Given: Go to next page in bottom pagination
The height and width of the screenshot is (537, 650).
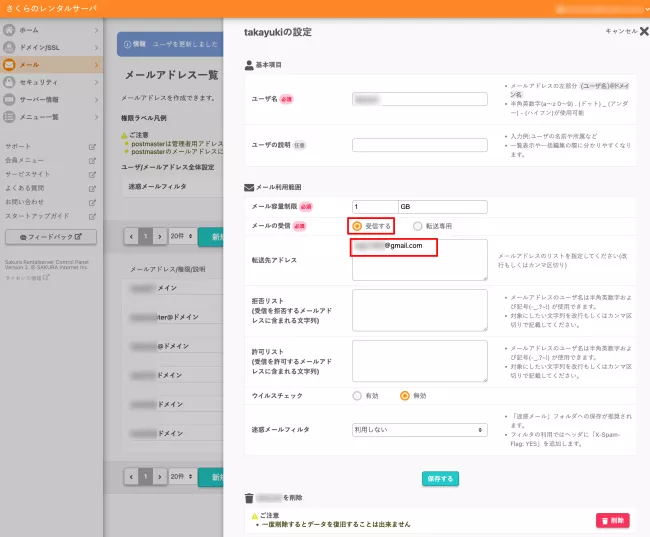Looking at the screenshot, I should (160, 477).
